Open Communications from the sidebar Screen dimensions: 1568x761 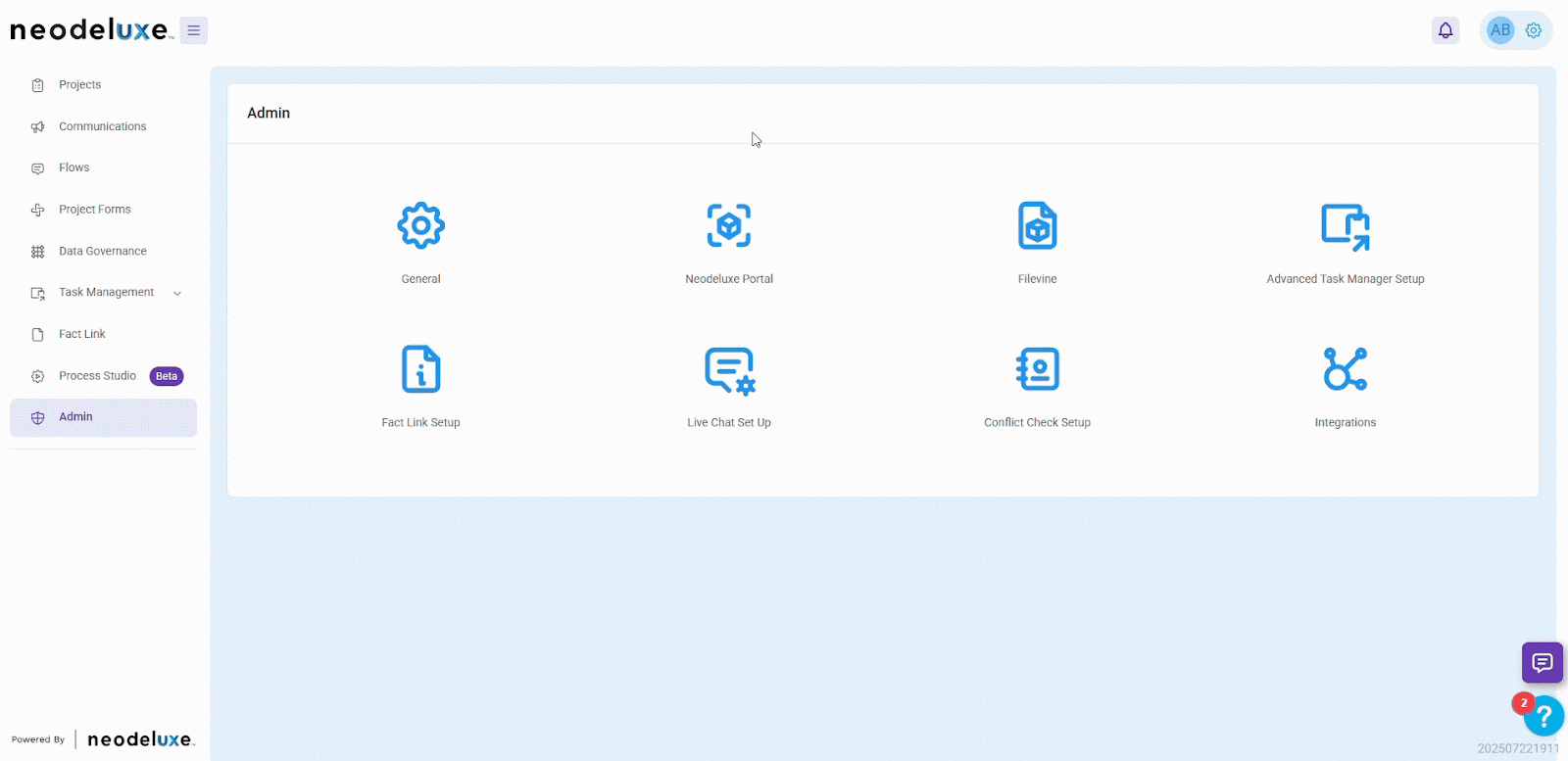tap(103, 127)
